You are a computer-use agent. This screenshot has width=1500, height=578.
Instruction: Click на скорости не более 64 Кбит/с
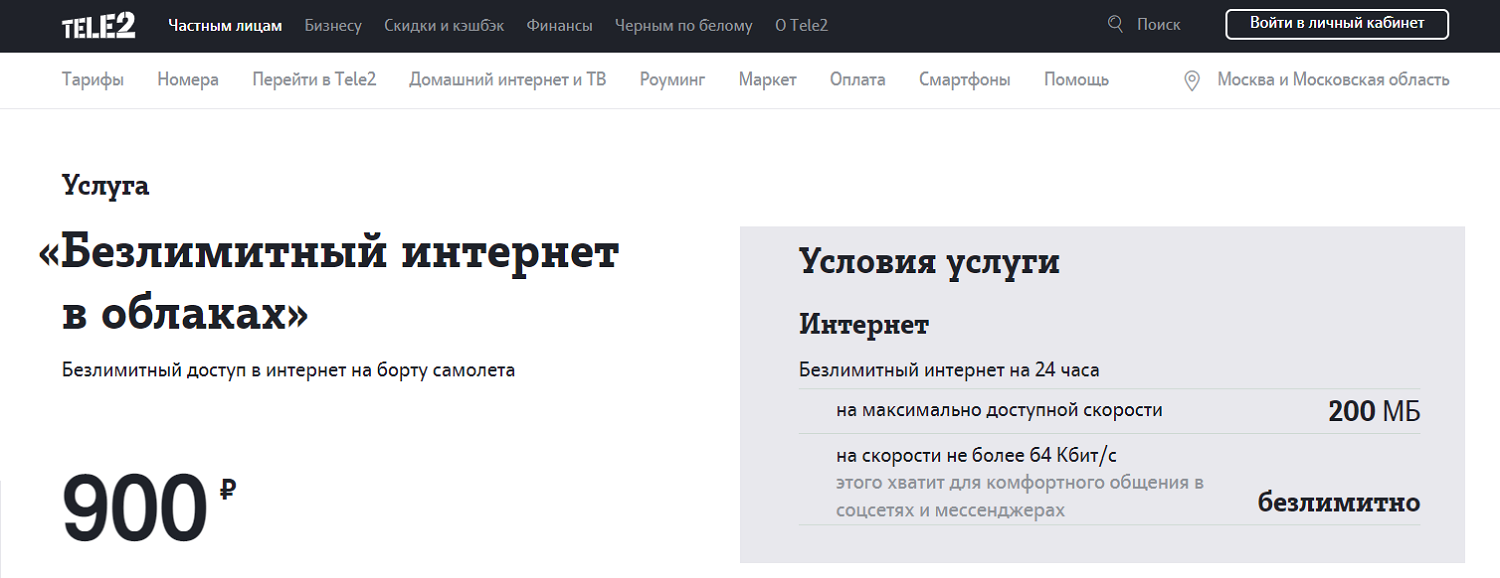pos(976,456)
